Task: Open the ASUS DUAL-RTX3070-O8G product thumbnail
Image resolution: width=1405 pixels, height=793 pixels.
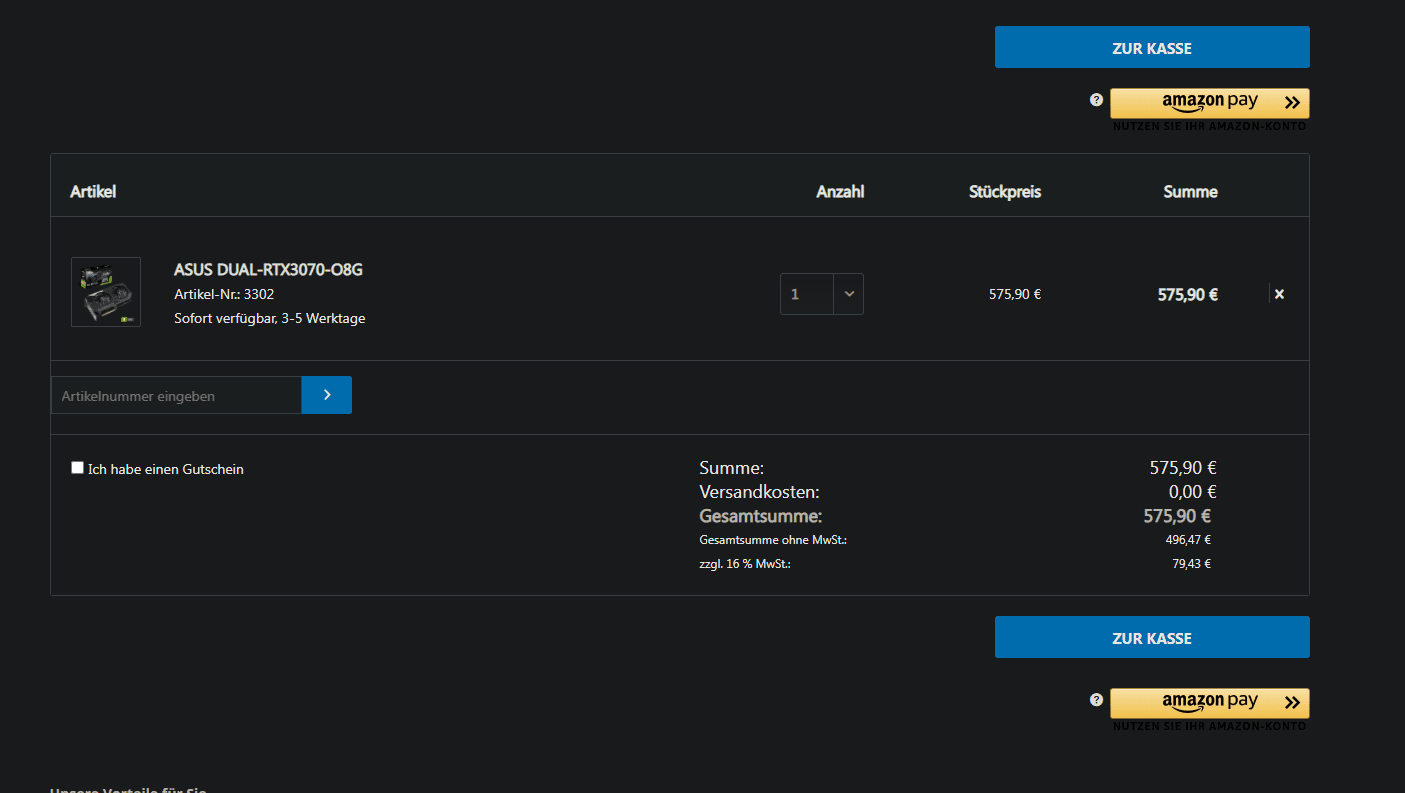Action: (x=106, y=292)
